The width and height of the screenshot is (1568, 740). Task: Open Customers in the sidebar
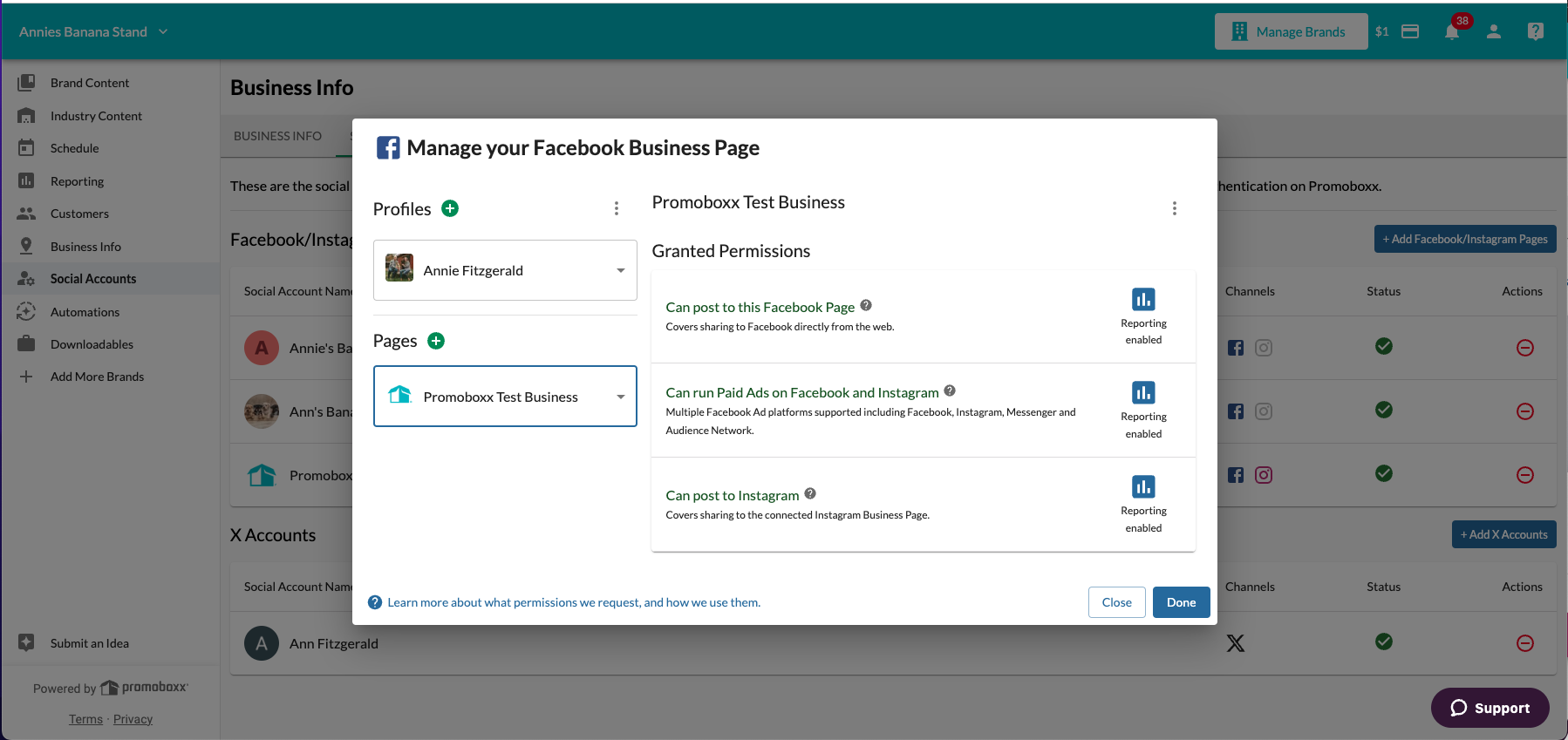79,214
